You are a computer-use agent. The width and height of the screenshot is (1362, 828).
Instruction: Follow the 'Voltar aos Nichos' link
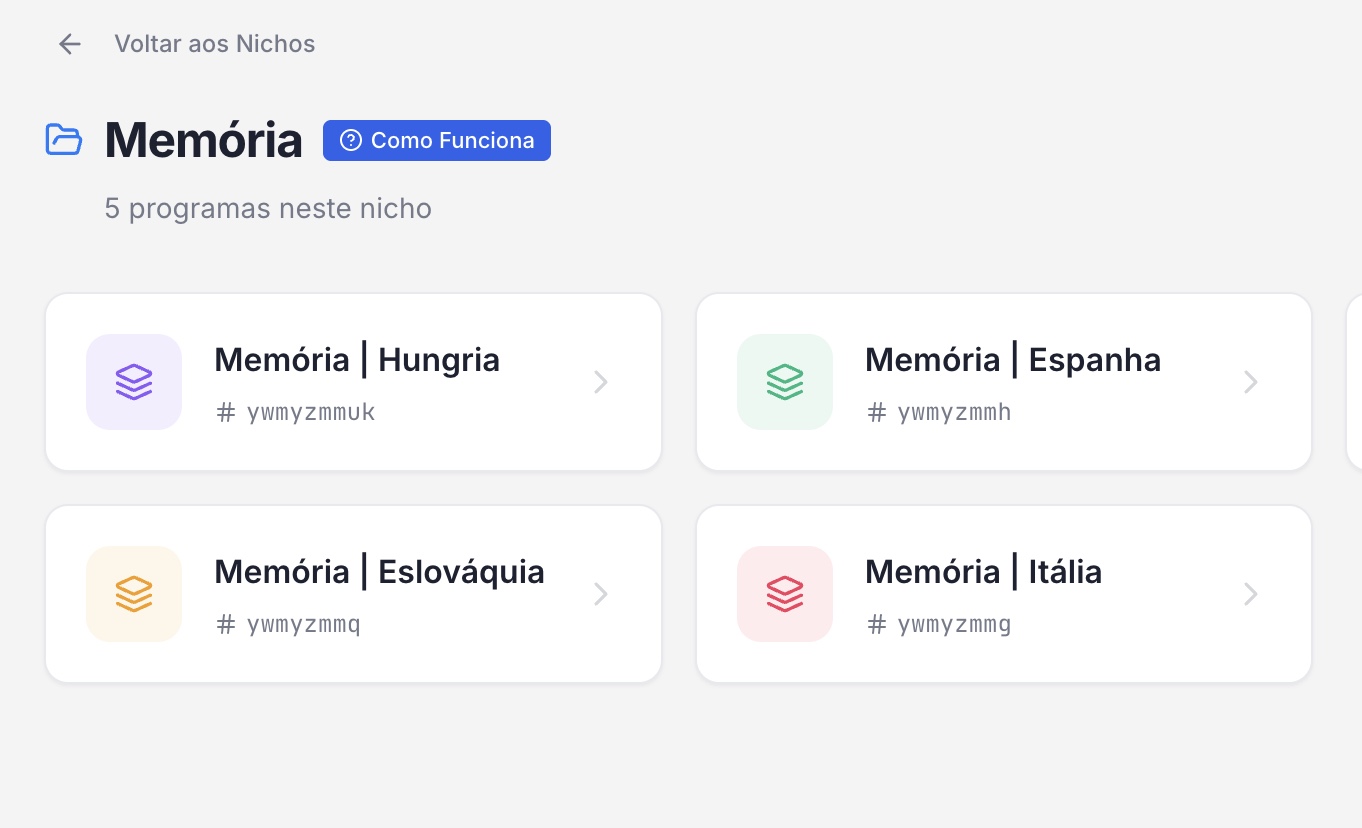pos(214,44)
